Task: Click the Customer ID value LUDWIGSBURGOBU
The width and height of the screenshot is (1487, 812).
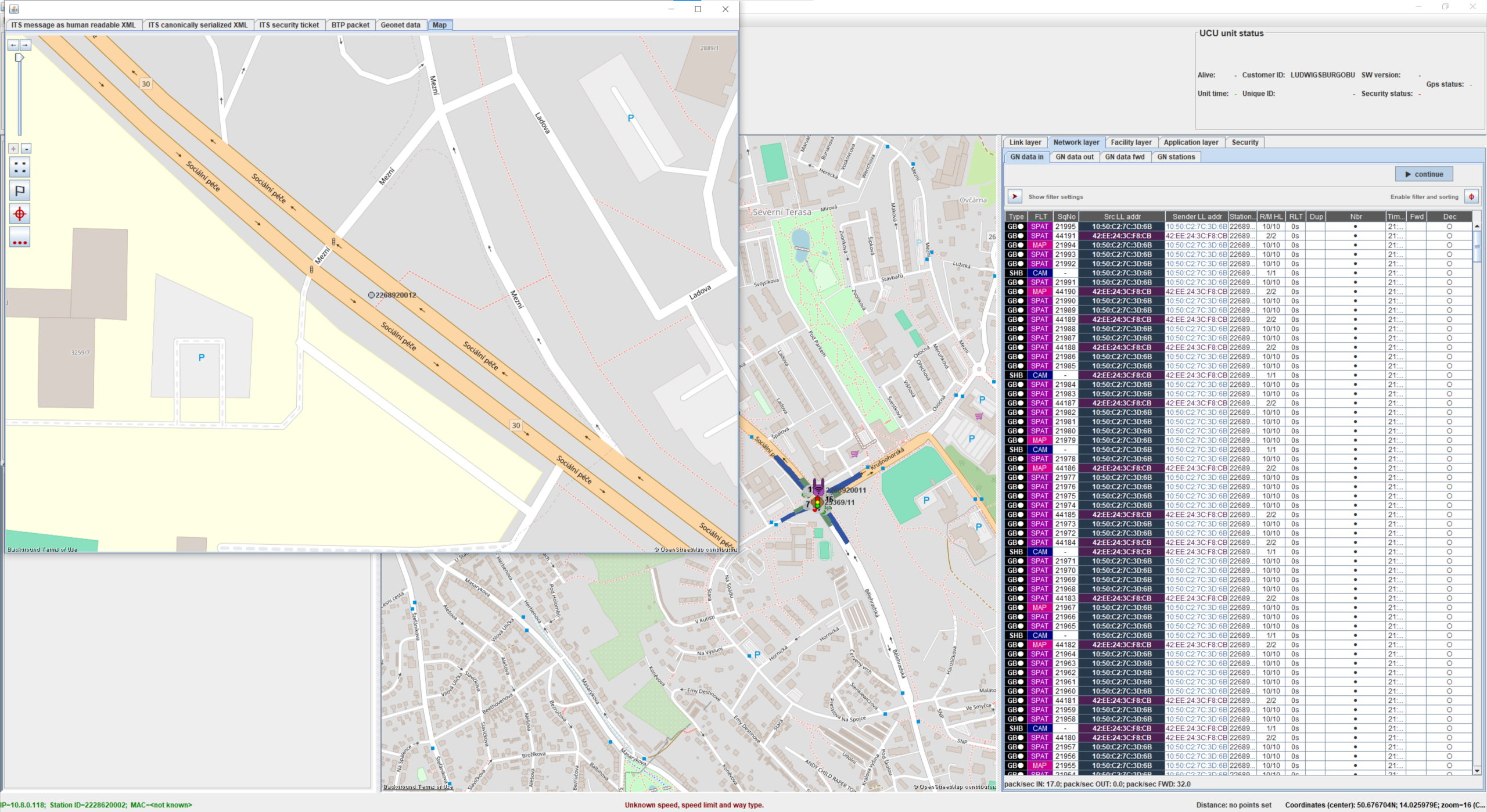Action: [x=1323, y=75]
